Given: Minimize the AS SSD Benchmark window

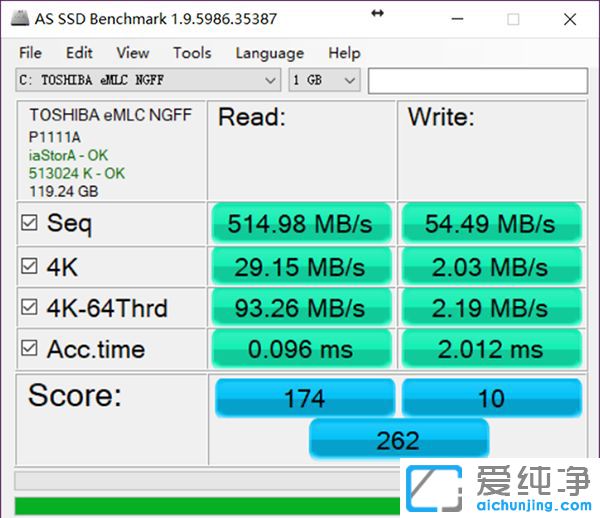Looking at the screenshot, I should [x=457, y=19].
